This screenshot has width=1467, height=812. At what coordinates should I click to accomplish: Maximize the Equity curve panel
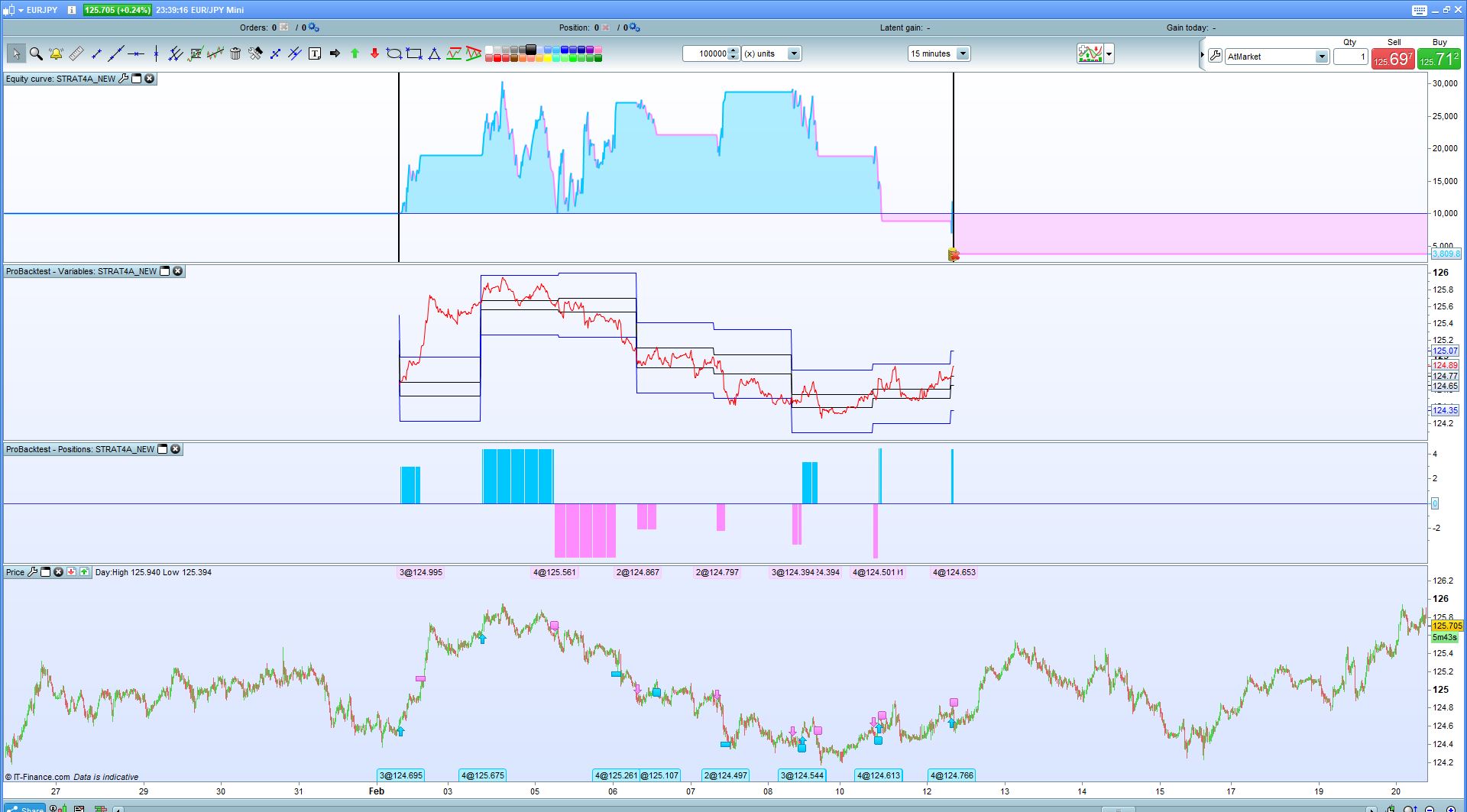(137, 79)
